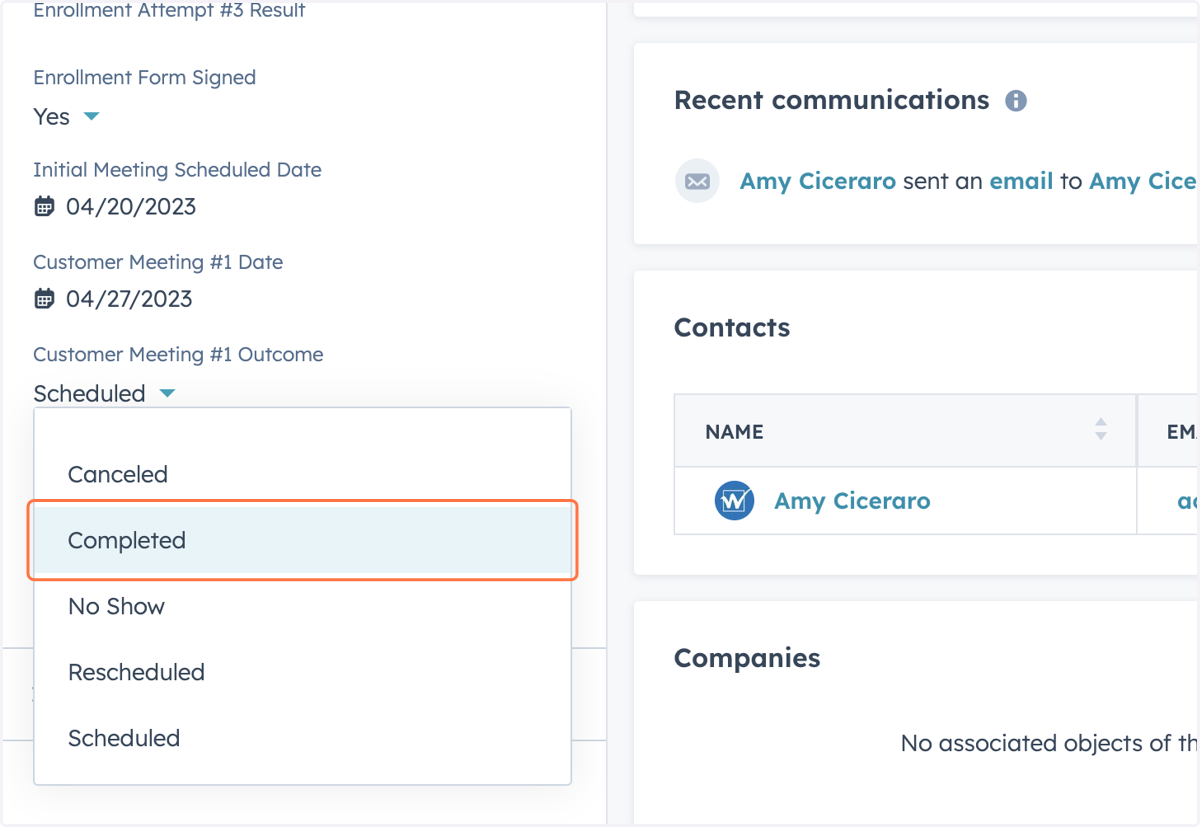
Task: Open calendar for Customer Meeting #1 Date
Action: 44,299
